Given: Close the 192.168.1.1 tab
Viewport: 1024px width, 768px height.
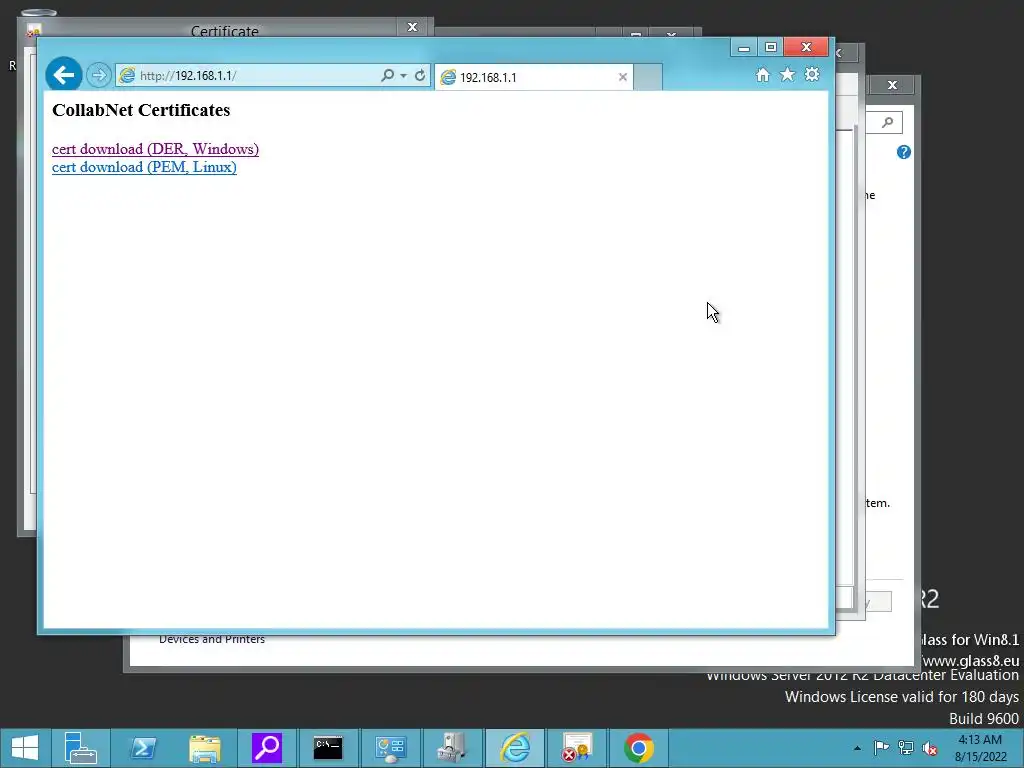Looking at the screenshot, I should (622, 77).
